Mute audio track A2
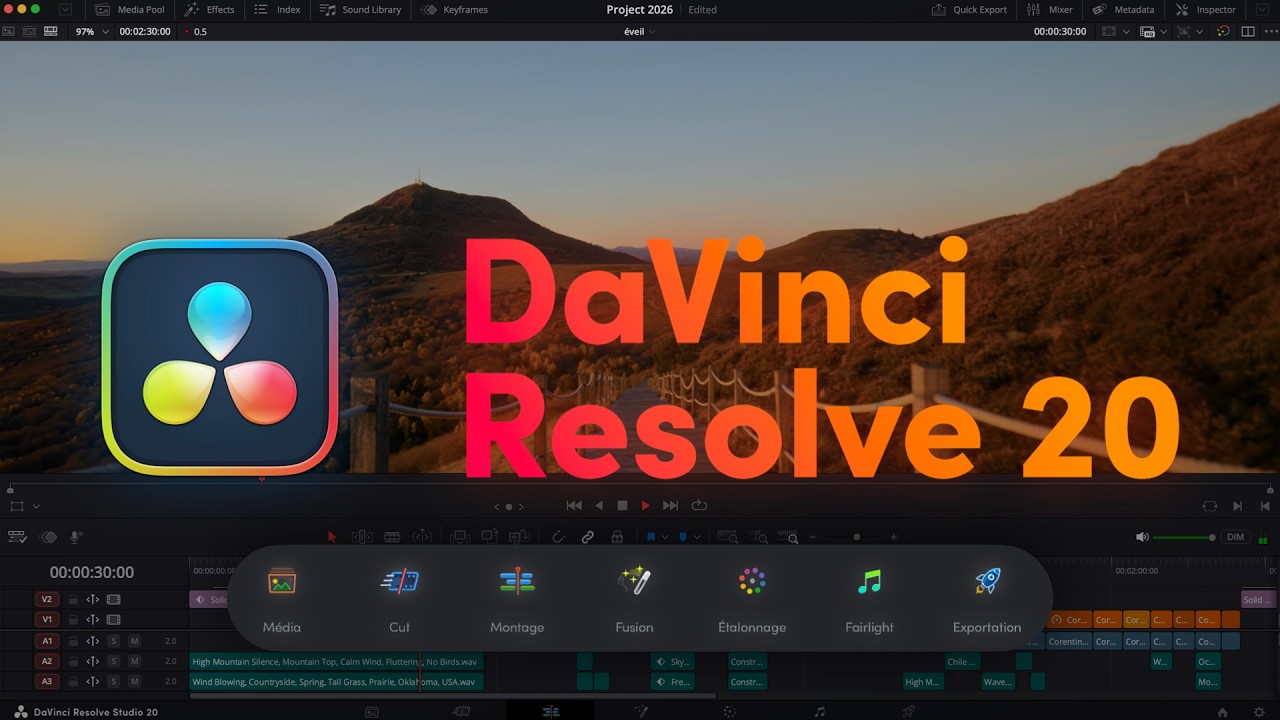The image size is (1280, 720). [134, 661]
